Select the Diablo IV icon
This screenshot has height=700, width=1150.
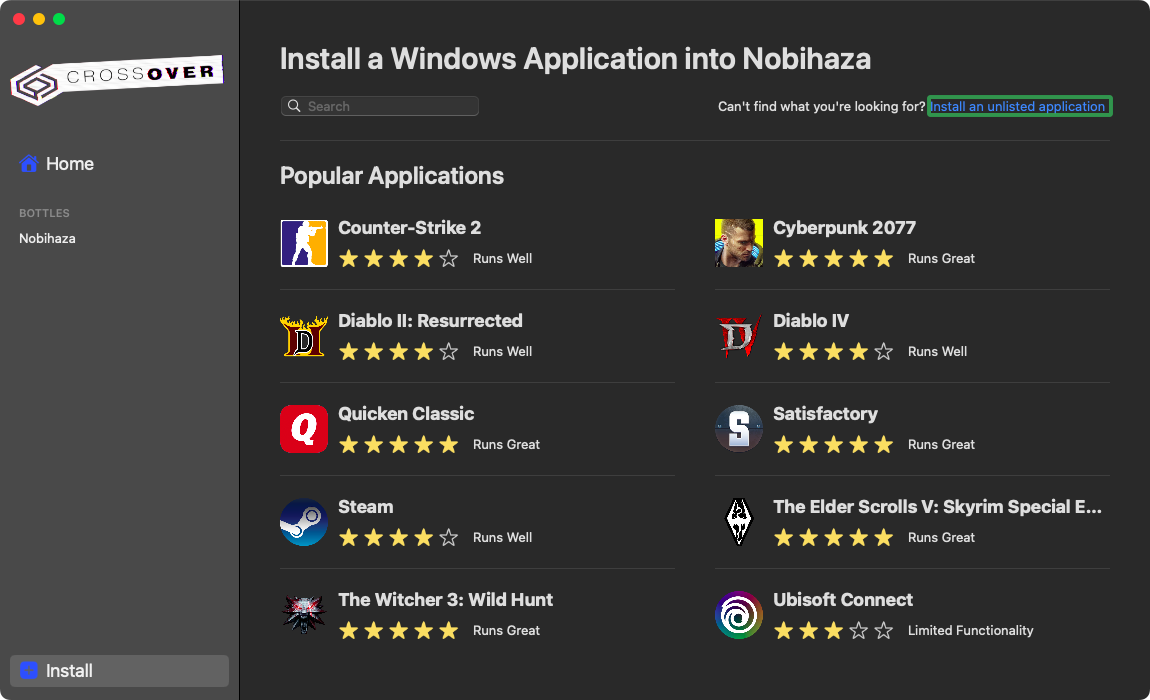tap(739, 336)
